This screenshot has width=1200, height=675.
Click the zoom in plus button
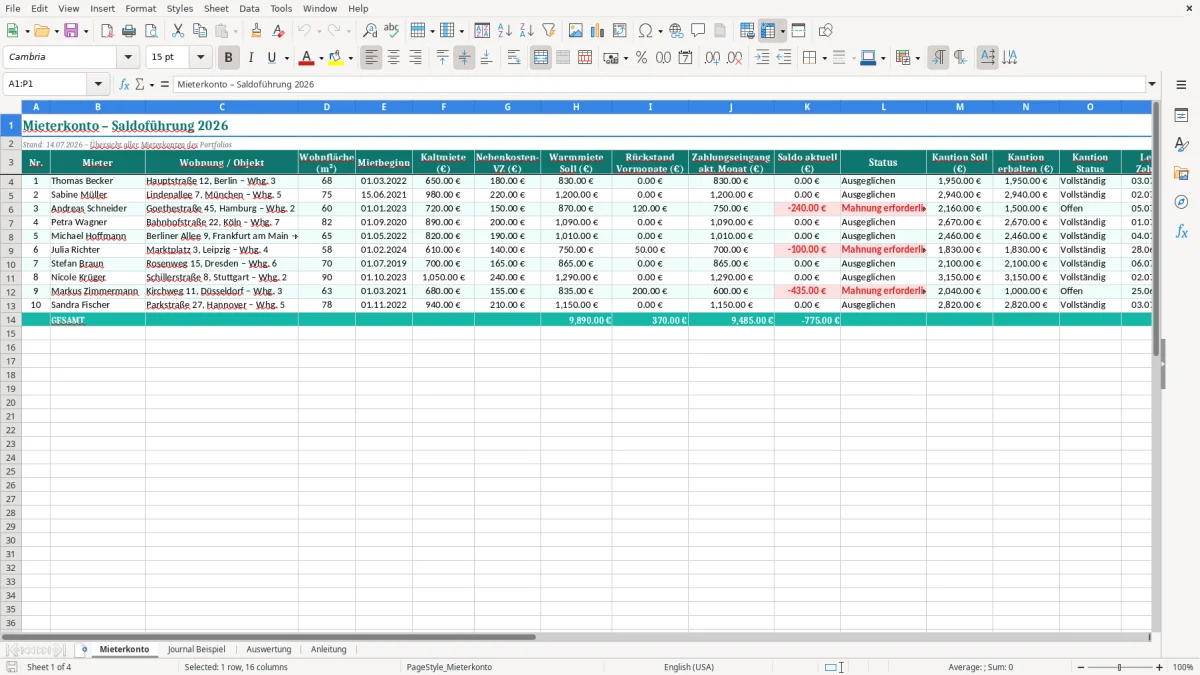1160,667
